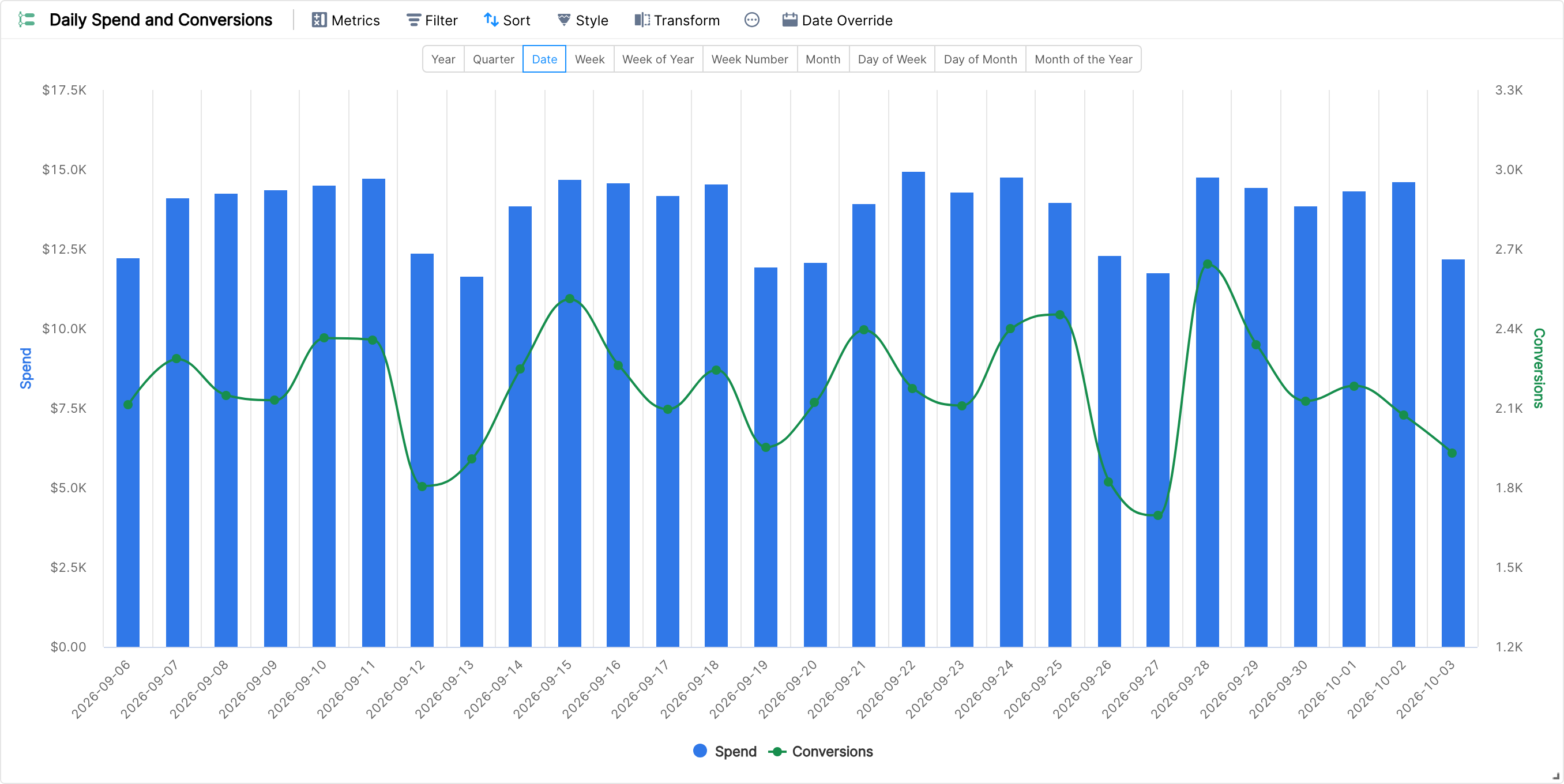Screen dimensions: 1564x784
Task: Toggle the Spend series in legend
Action: 725,751
